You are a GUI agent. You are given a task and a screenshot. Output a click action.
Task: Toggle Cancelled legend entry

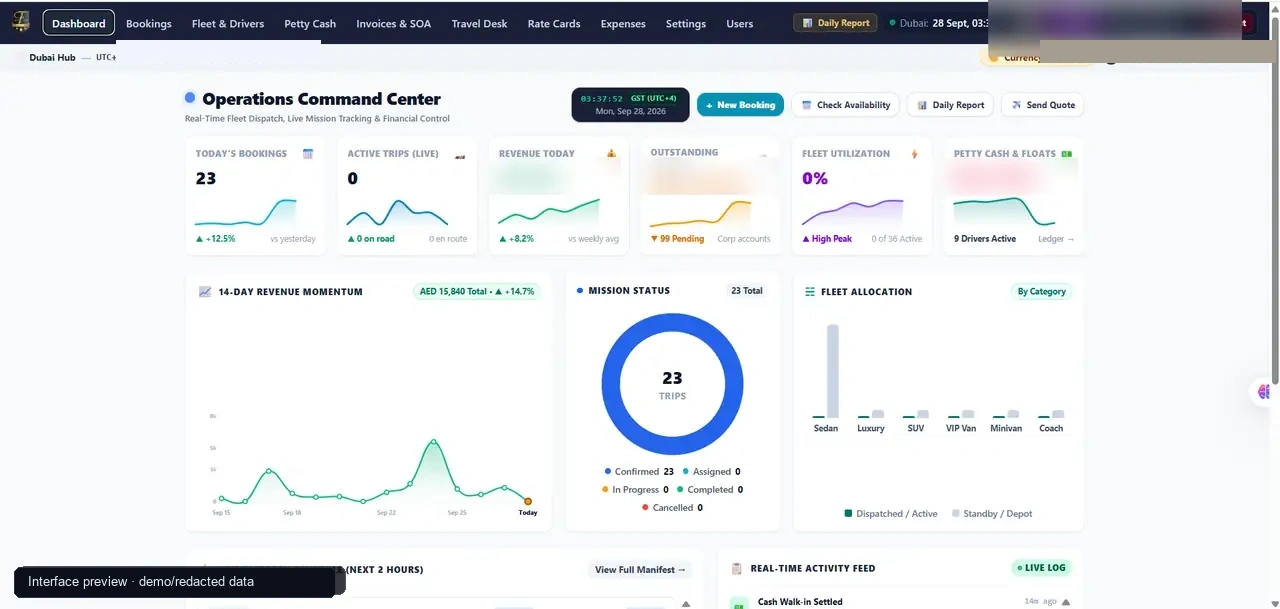672,508
